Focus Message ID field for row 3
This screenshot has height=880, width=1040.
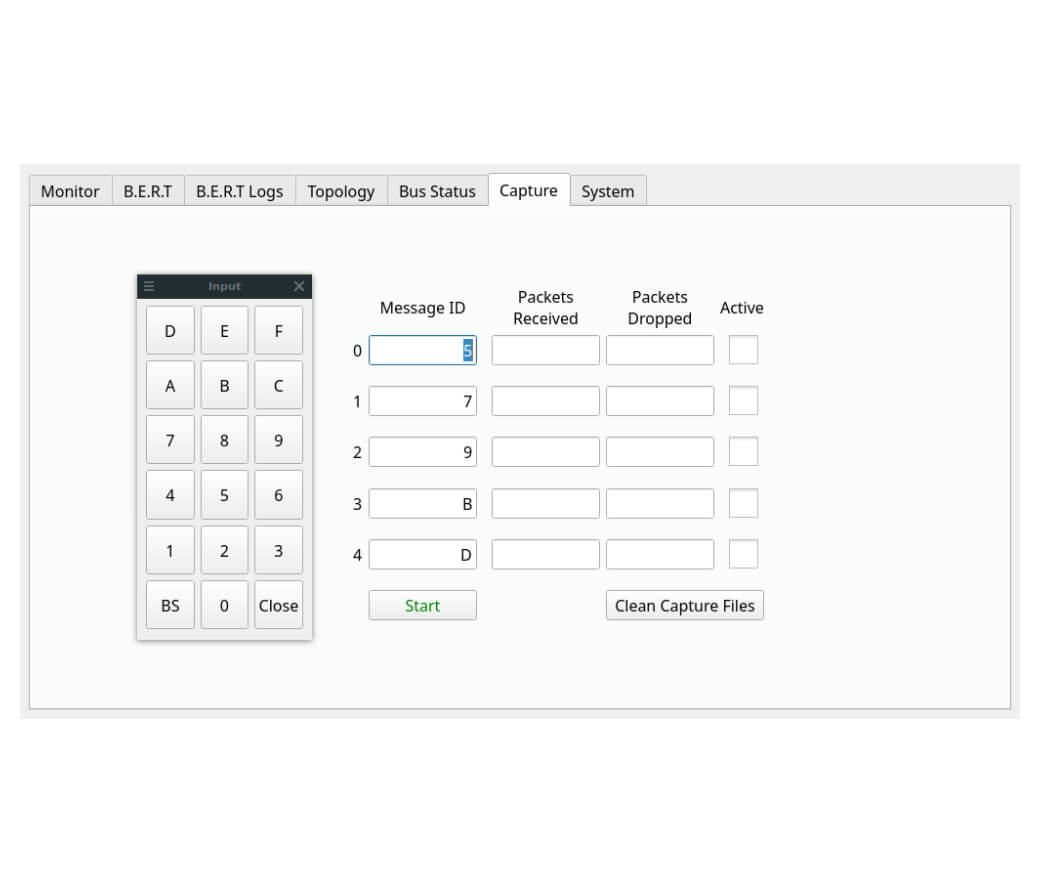click(422, 504)
